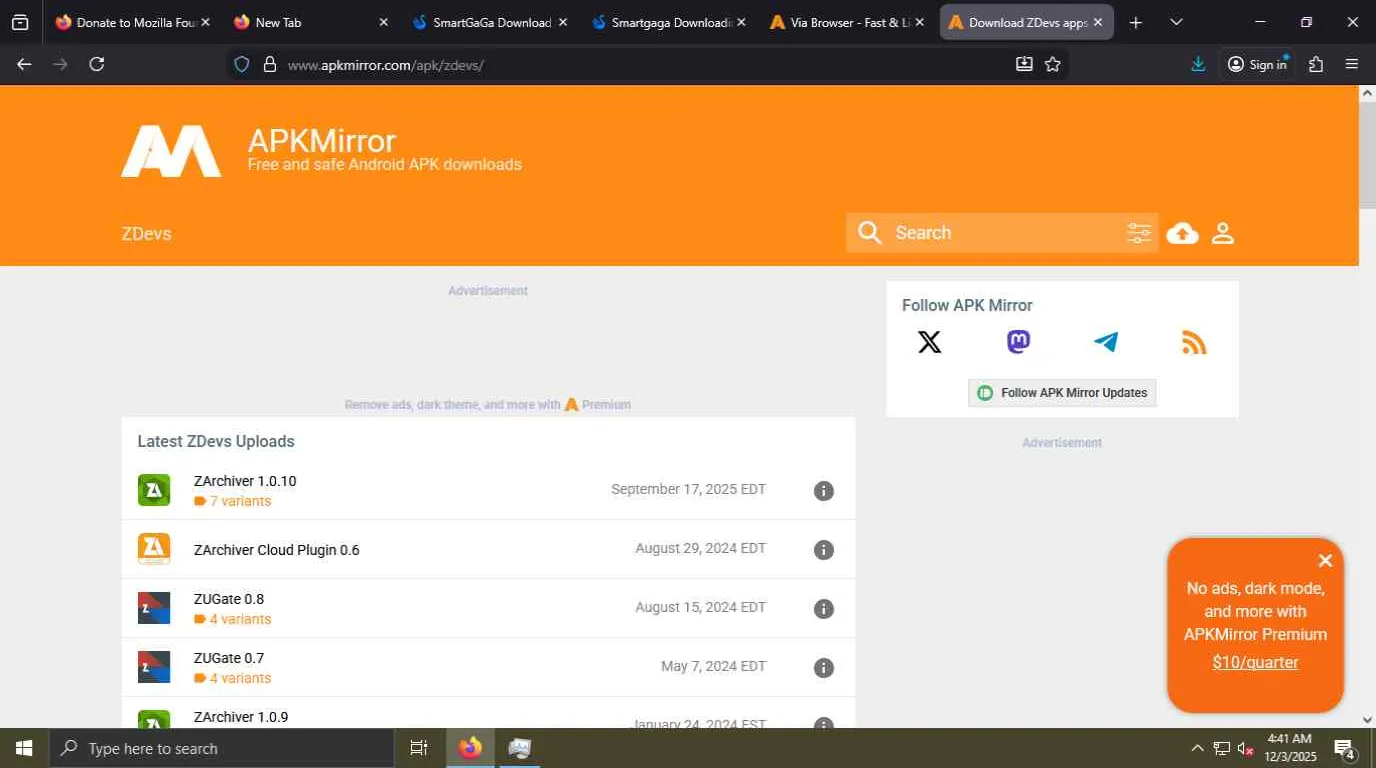Click the Windows taskbar search box
Image resolution: width=1376 pixels, height=768 pixels.
coord(221,748)
